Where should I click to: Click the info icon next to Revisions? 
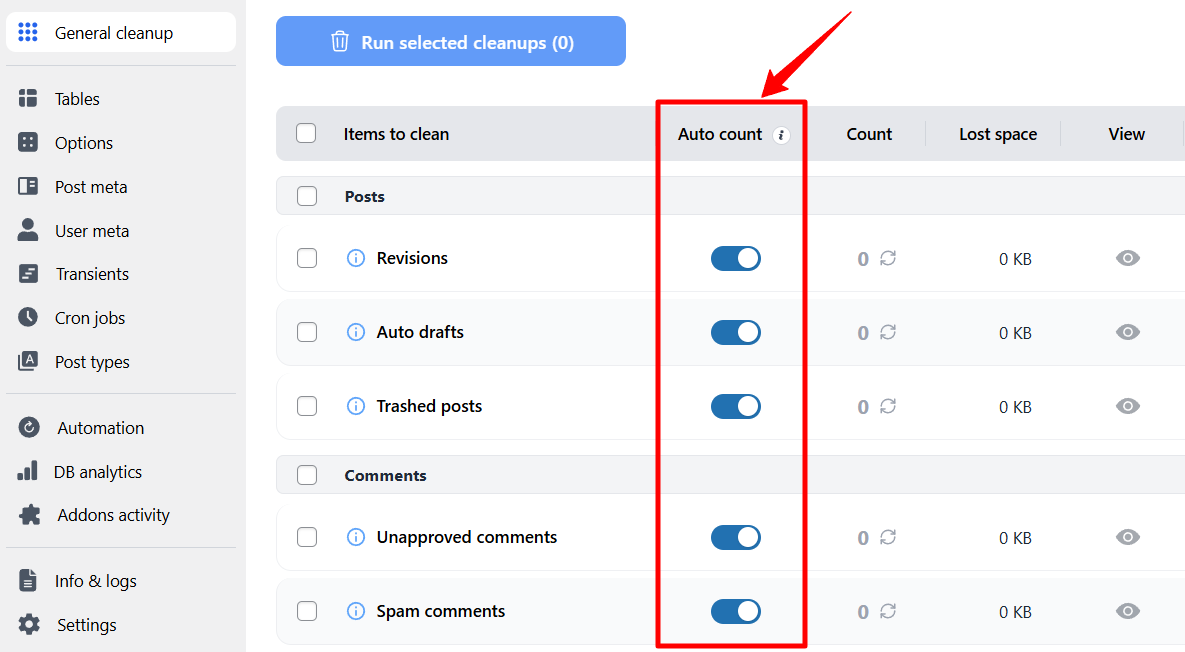(355, 258)
